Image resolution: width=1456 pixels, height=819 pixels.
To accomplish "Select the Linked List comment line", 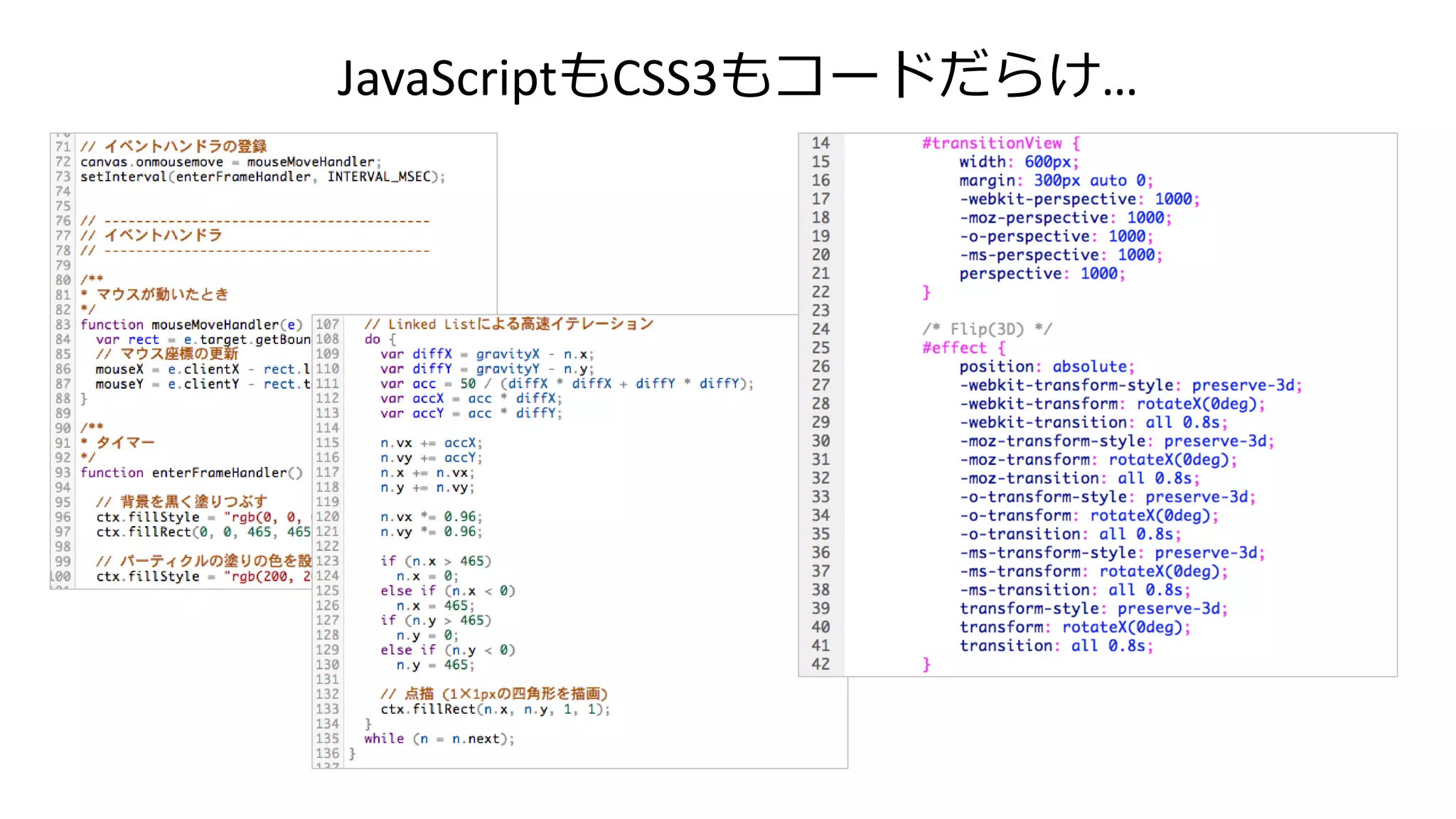I will pyautogui.click(x=508, y=323).
